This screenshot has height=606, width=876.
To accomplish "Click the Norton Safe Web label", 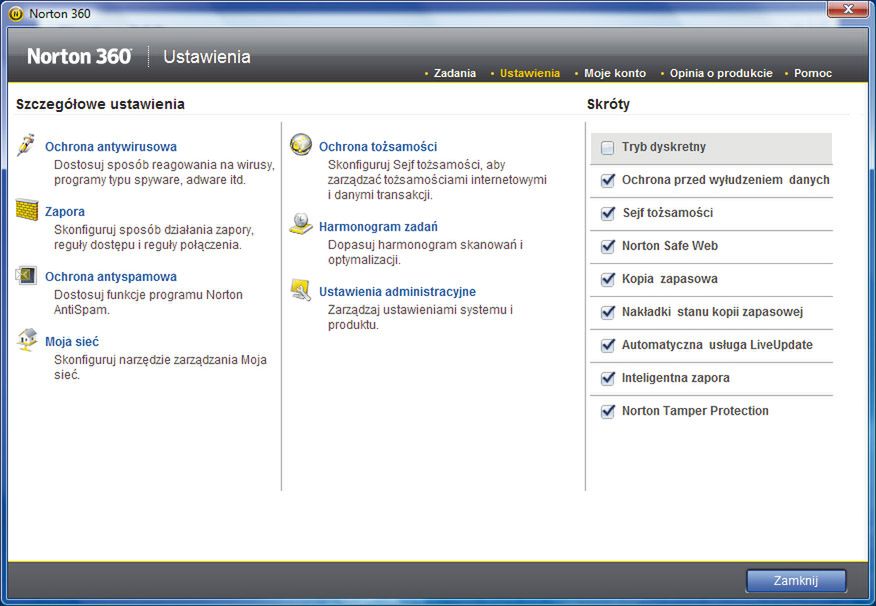I will point(670,246).
